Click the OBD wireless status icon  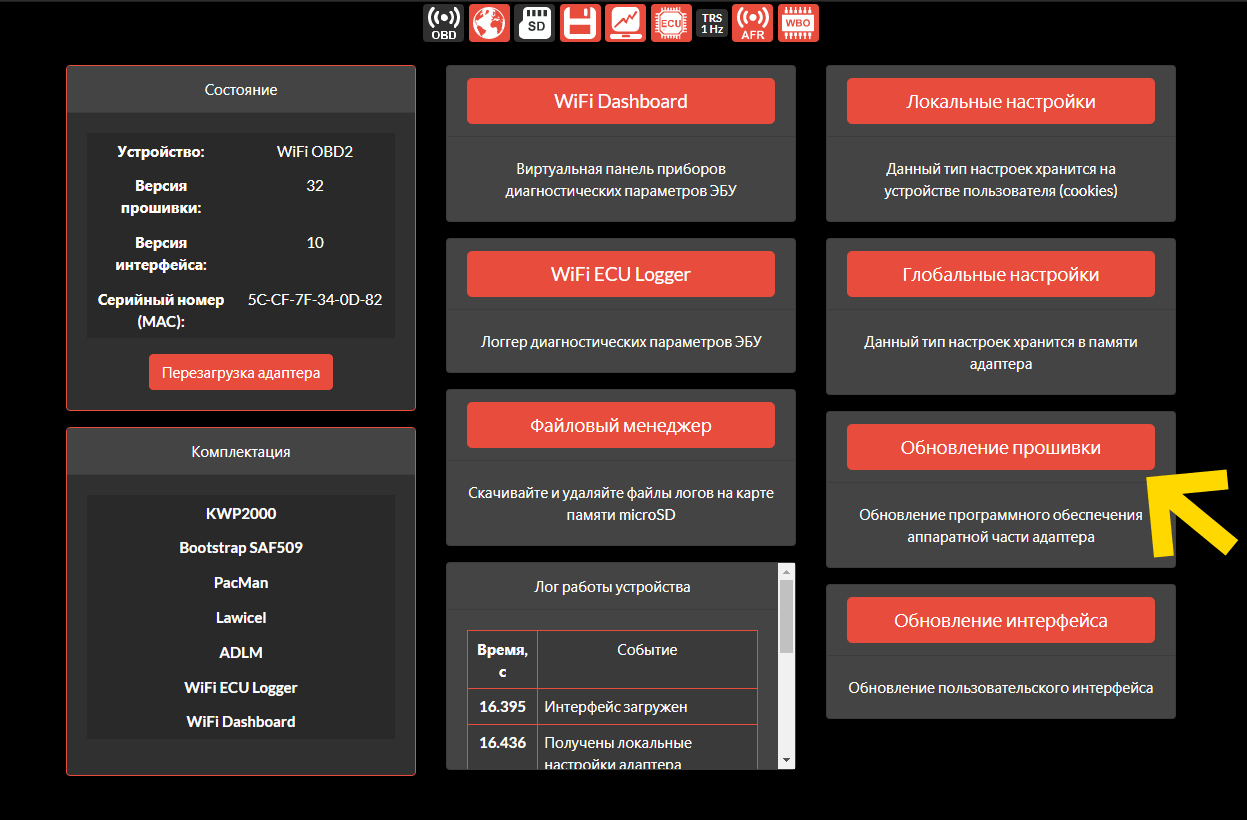tap(443, 23)
